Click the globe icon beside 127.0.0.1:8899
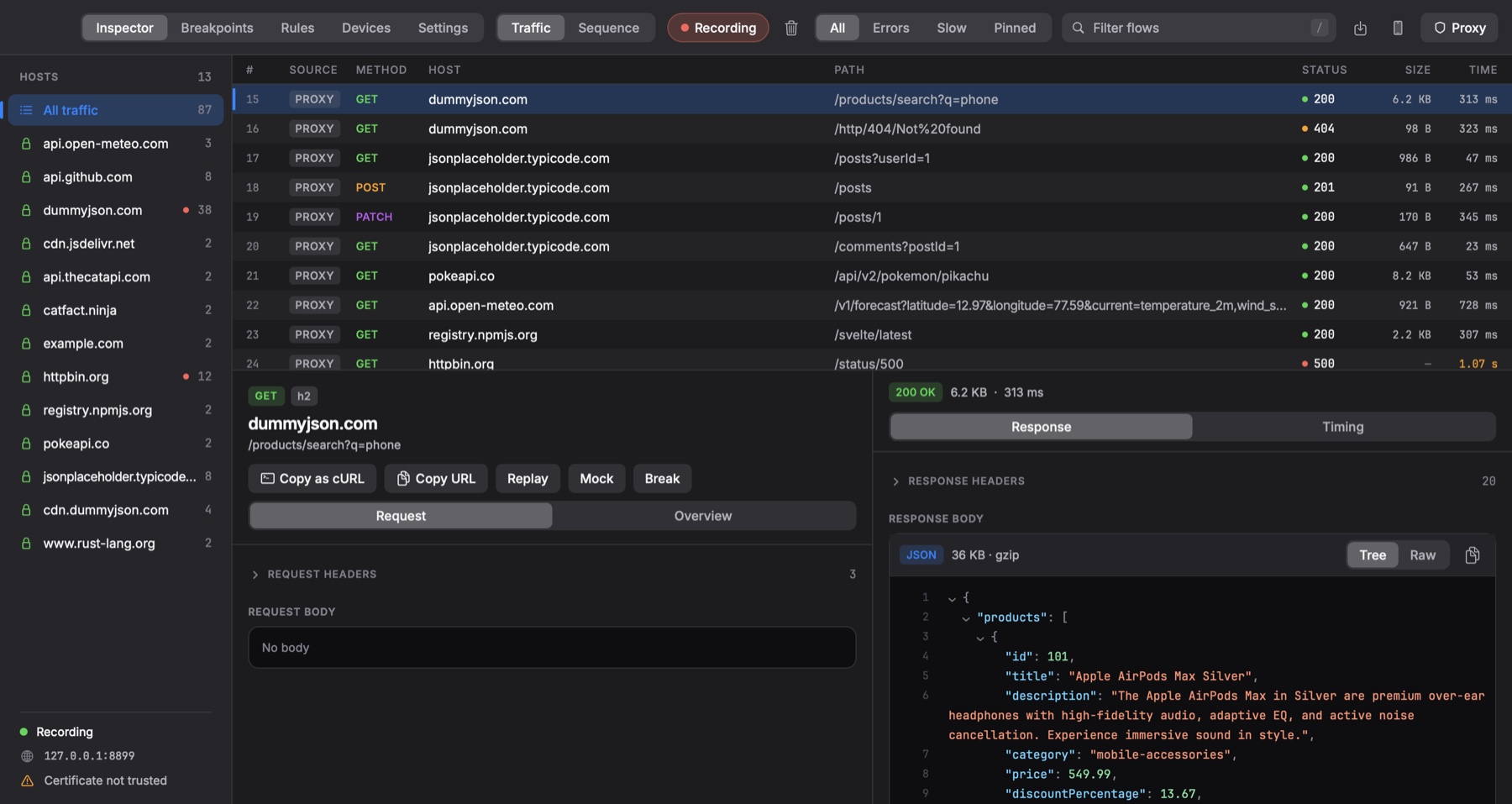This screenshot has height=804, width=1512. (27, 756)
